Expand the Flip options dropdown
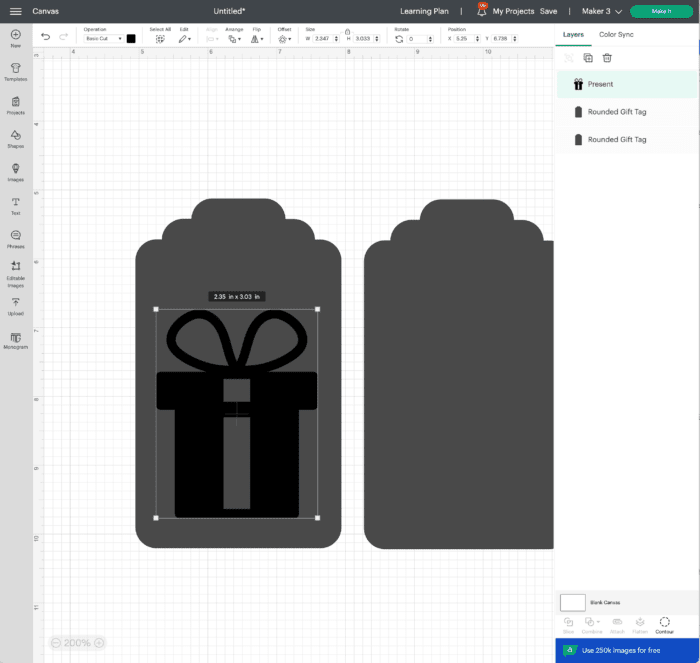The height and width of the screenshot is (663, 700). pos(257,38)
